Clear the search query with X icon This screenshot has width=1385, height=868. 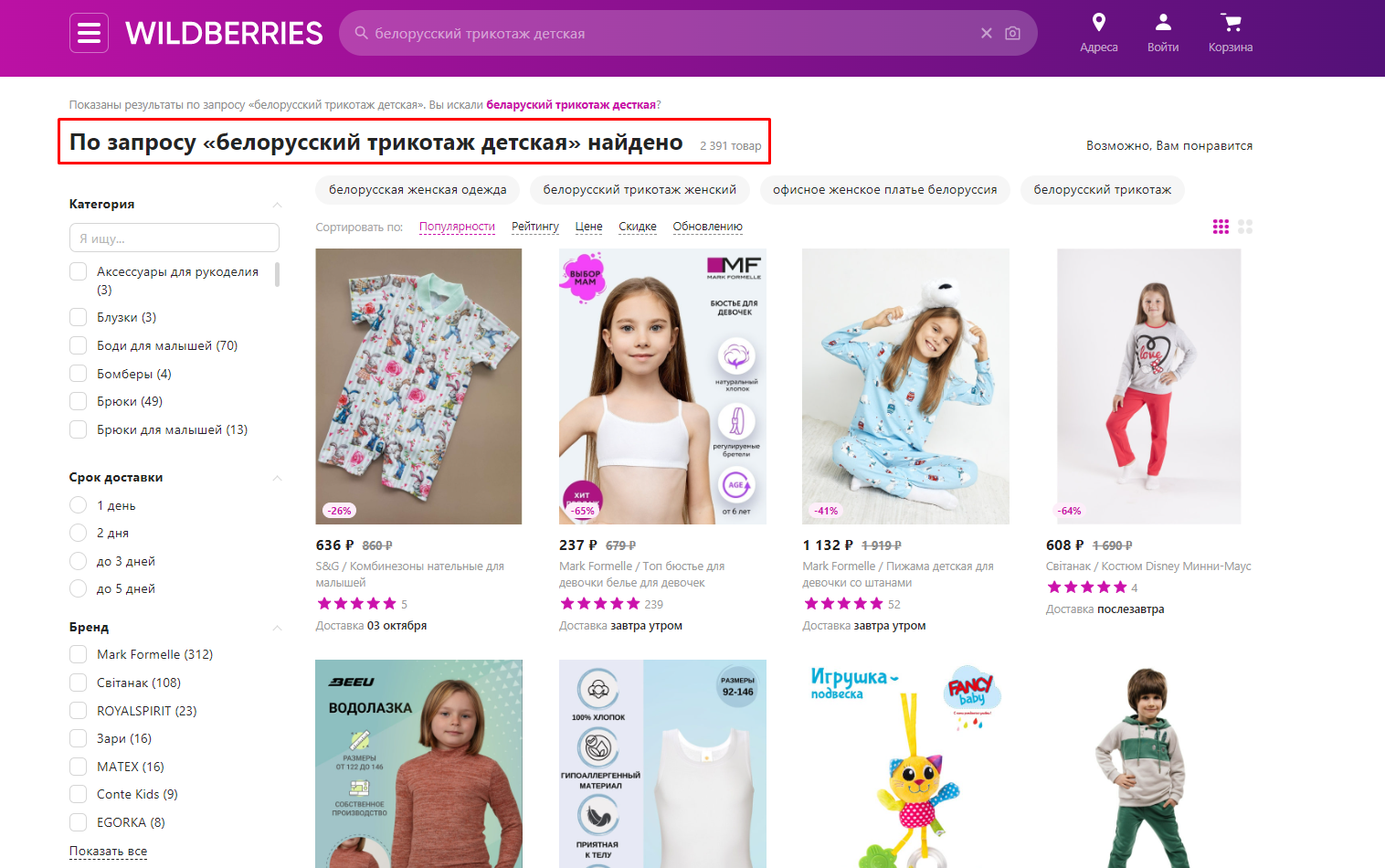(987, 33)
